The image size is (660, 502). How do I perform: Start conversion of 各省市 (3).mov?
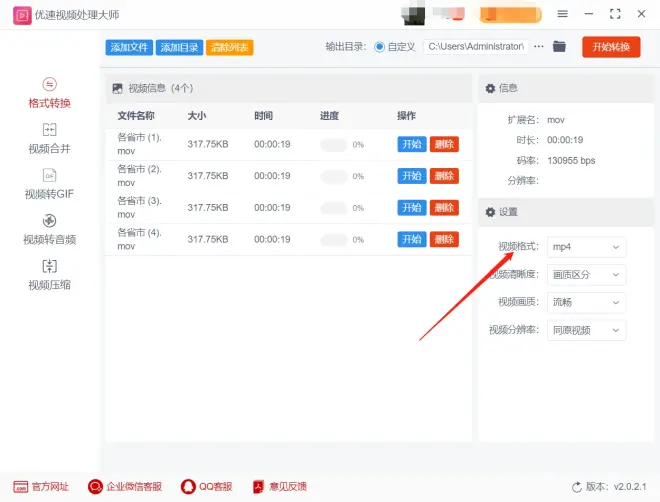(x=412, y=207)
